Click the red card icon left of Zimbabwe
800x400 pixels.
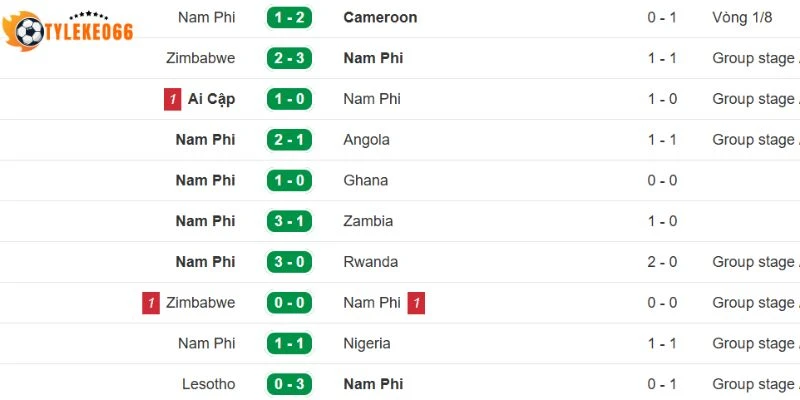pyautogui.click(x=151, y=303)
